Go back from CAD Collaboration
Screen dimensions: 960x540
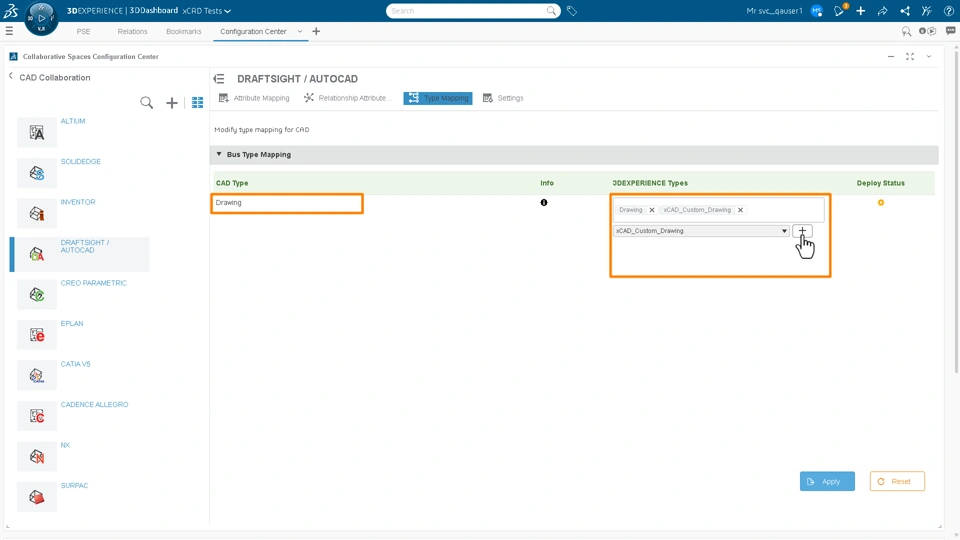[x=10, y=77]
